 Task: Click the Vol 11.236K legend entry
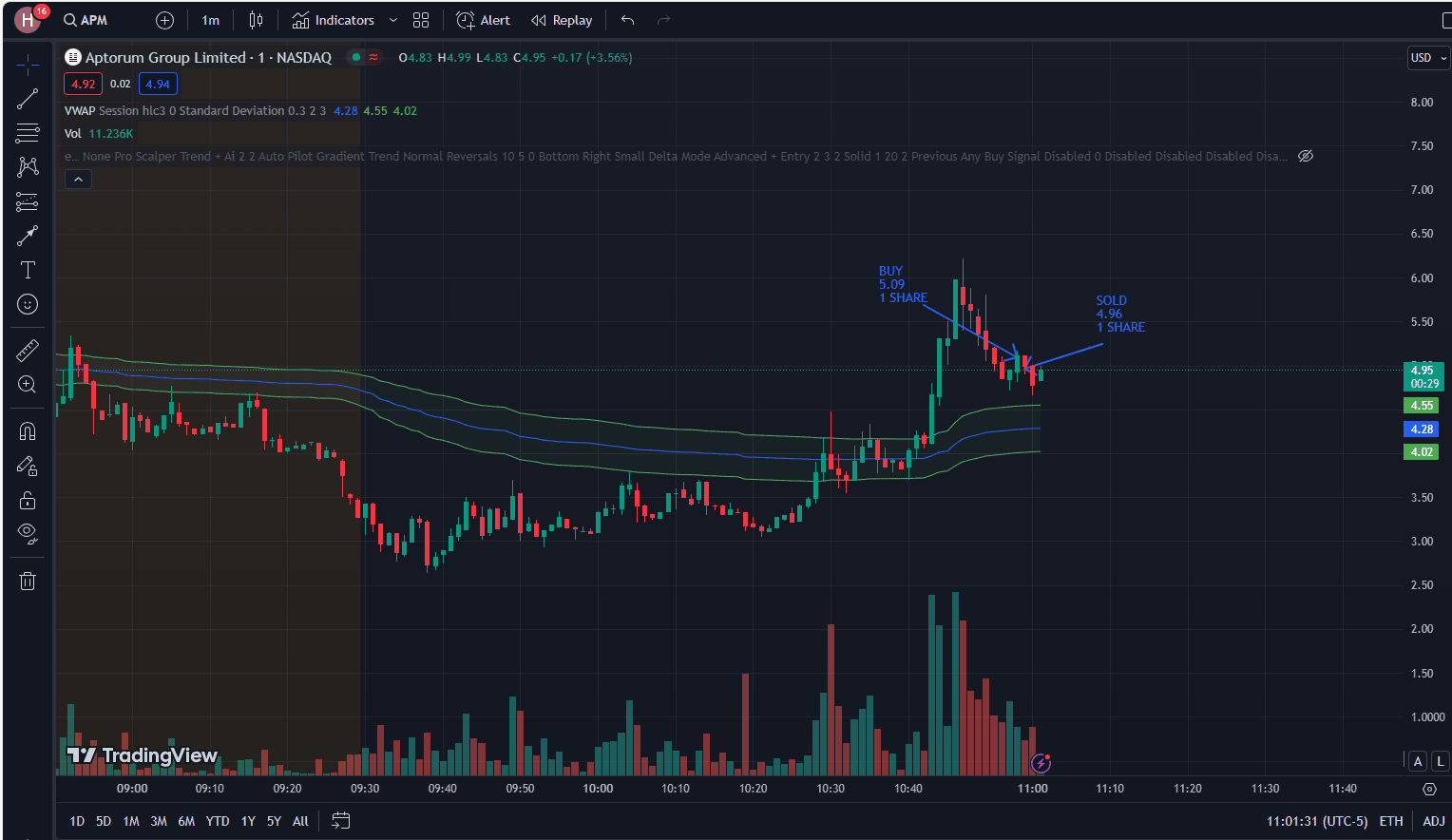[99, 133]
